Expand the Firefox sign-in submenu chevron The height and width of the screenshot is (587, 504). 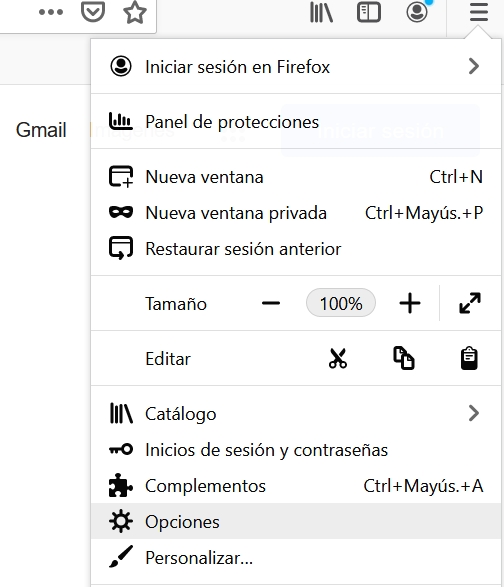click(x=474, y=67)
